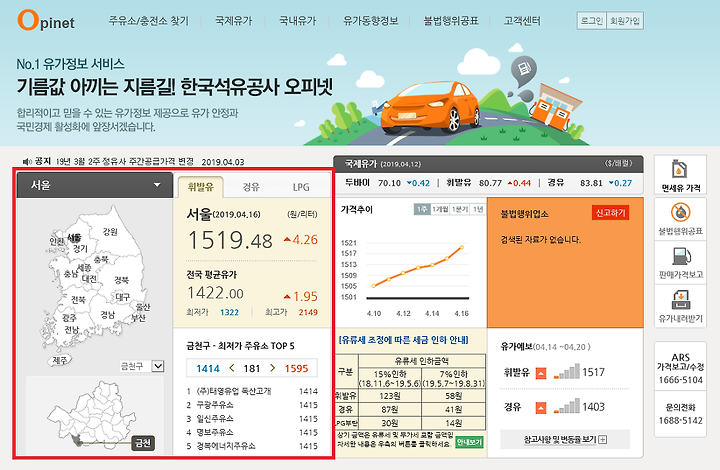Click 일신주유소 in the top 5 list
The width and height of the screenshot is (720, 470).
point(215,419)
